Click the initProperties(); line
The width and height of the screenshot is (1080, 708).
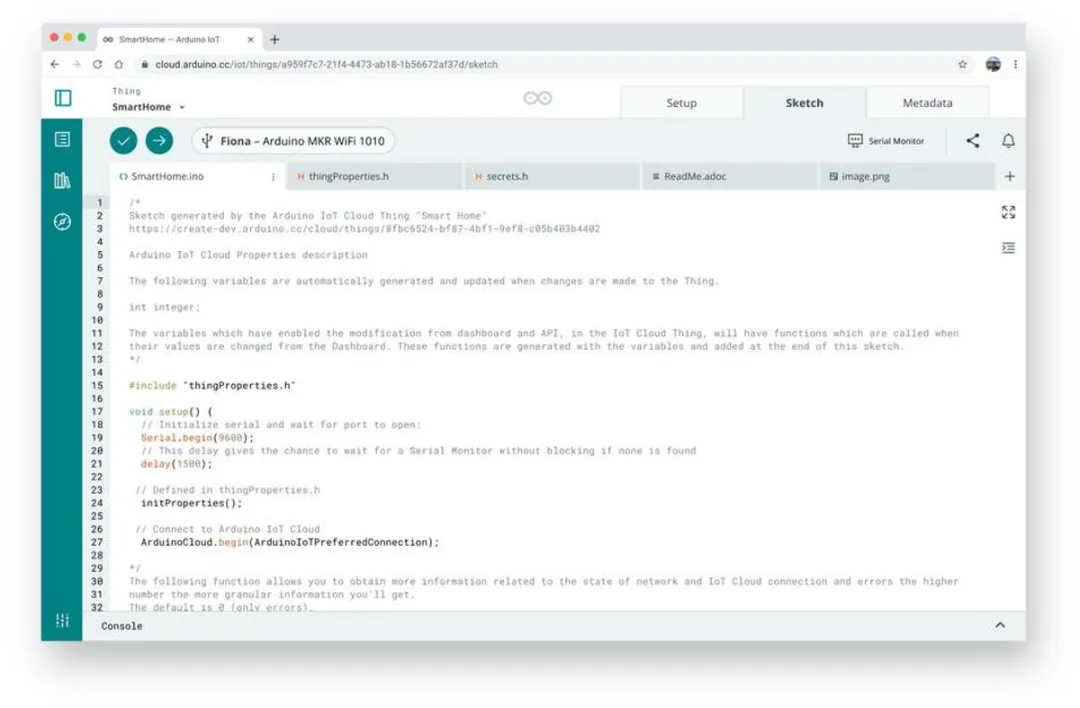click(191, 503)
